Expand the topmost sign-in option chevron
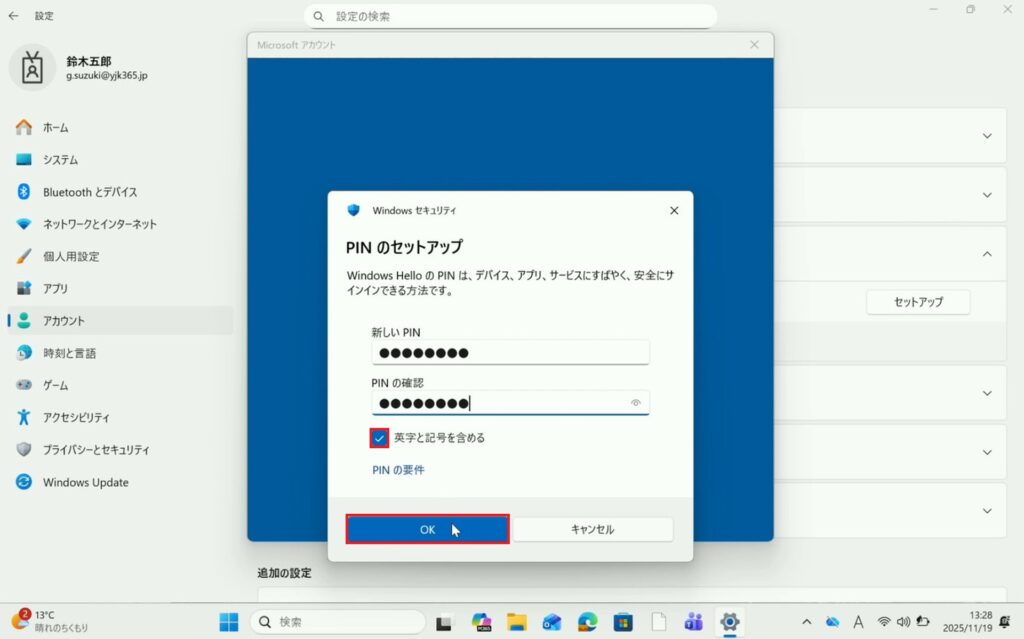The width and height of the screenshot is (1024, 639). coord(987,136)
